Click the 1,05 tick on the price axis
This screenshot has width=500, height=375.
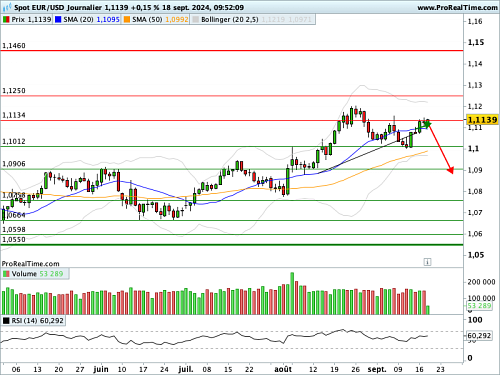[476, 255]
